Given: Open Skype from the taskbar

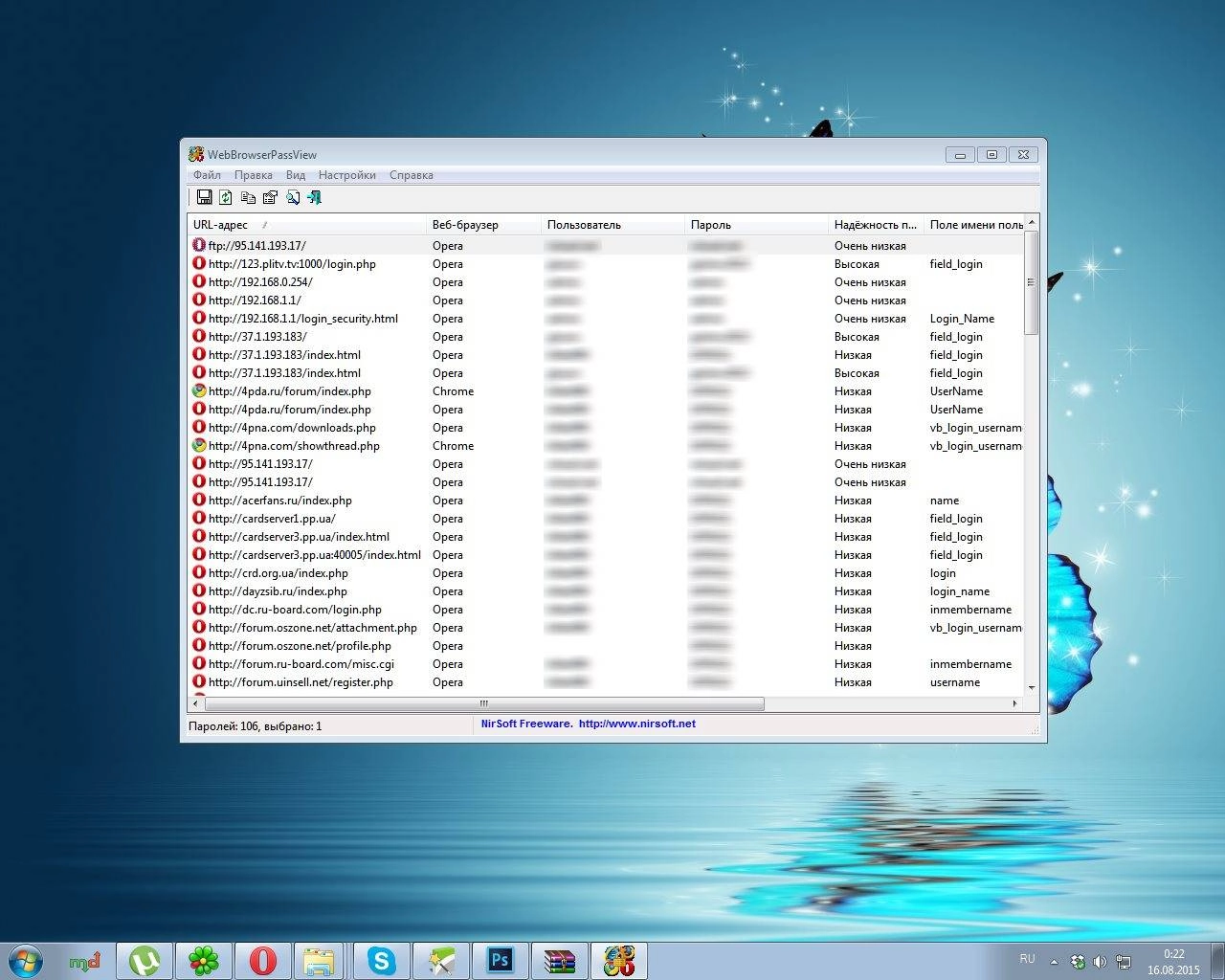Looking at the screenshot, I should (382, 960).
